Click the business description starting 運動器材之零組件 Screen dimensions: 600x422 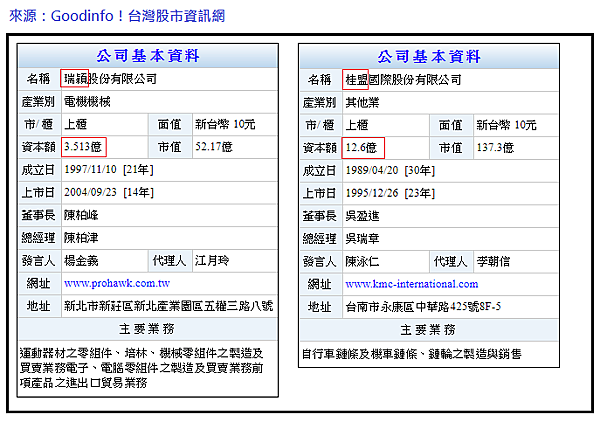click(142, 368)
